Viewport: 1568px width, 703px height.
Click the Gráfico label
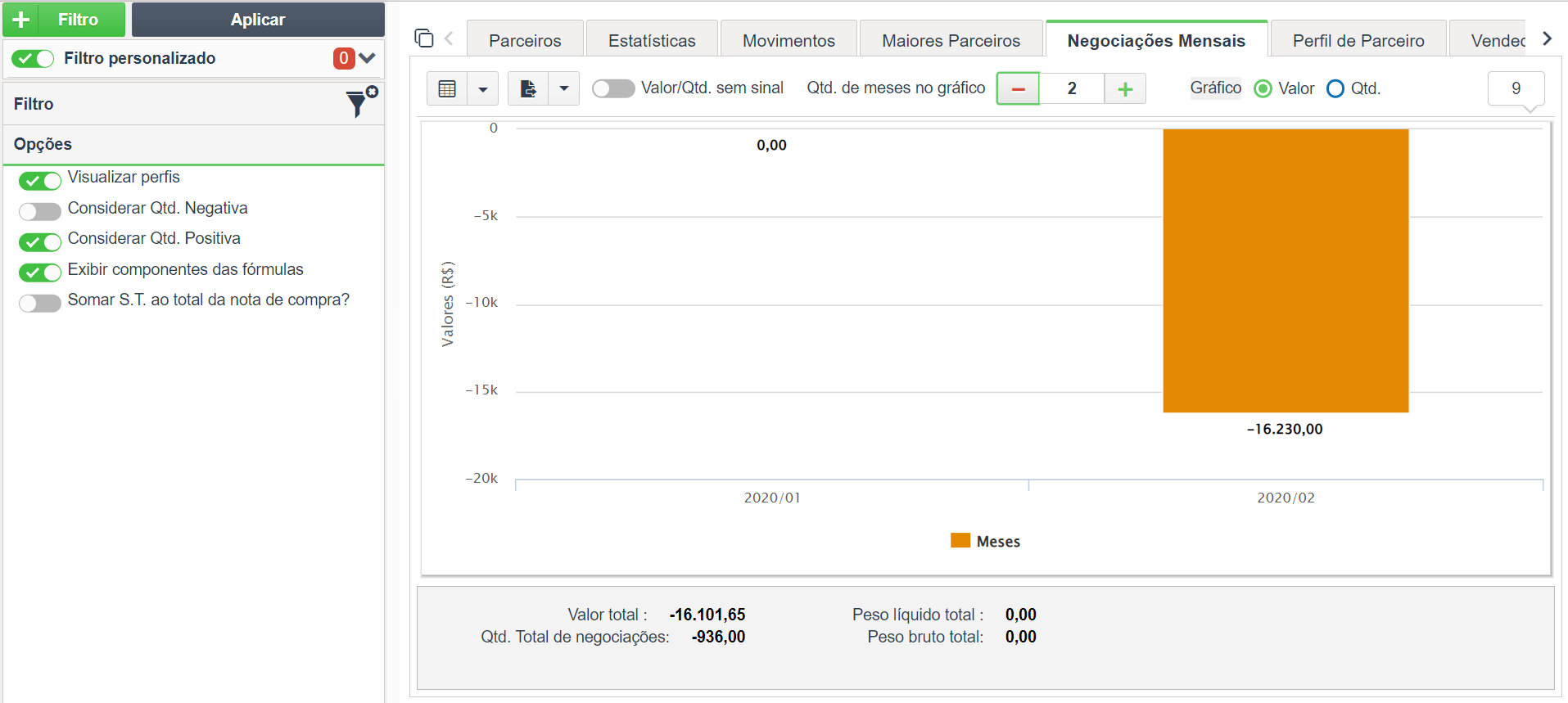(1216, 88)
